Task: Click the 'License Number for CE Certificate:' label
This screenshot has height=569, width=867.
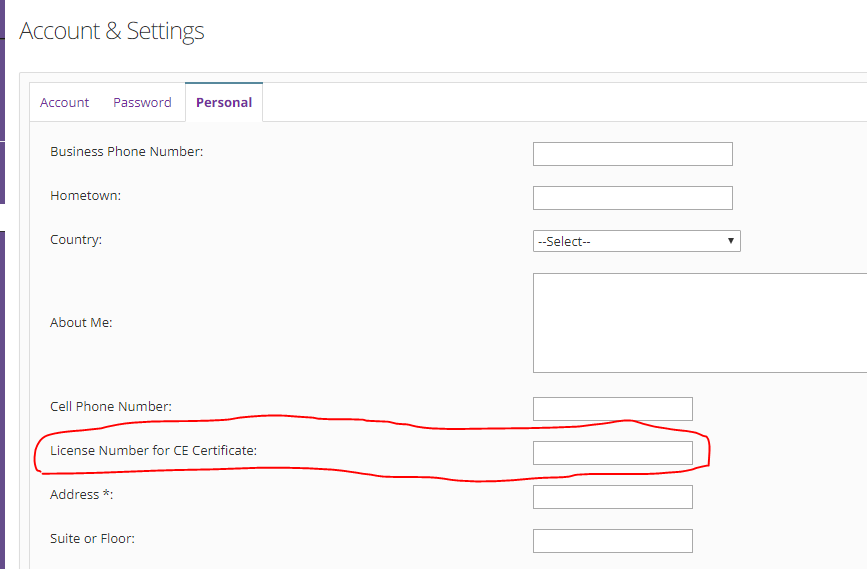Action: click(x=153, y=451)
